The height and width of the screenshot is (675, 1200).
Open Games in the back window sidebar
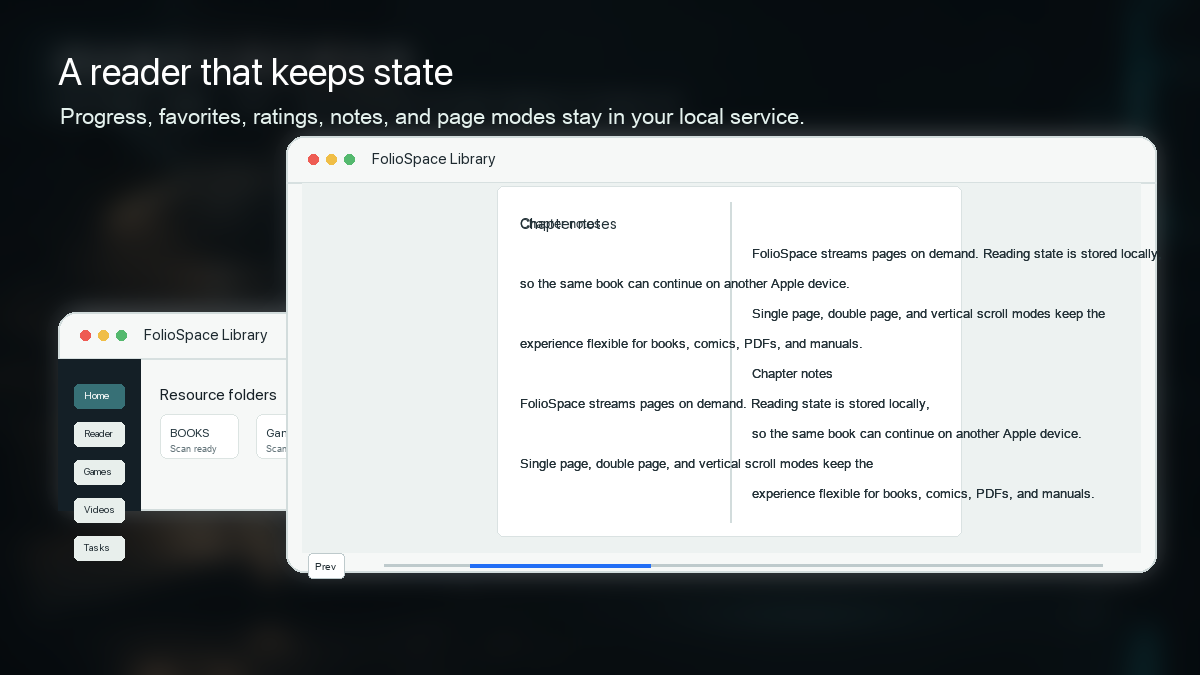click(99, 472)
